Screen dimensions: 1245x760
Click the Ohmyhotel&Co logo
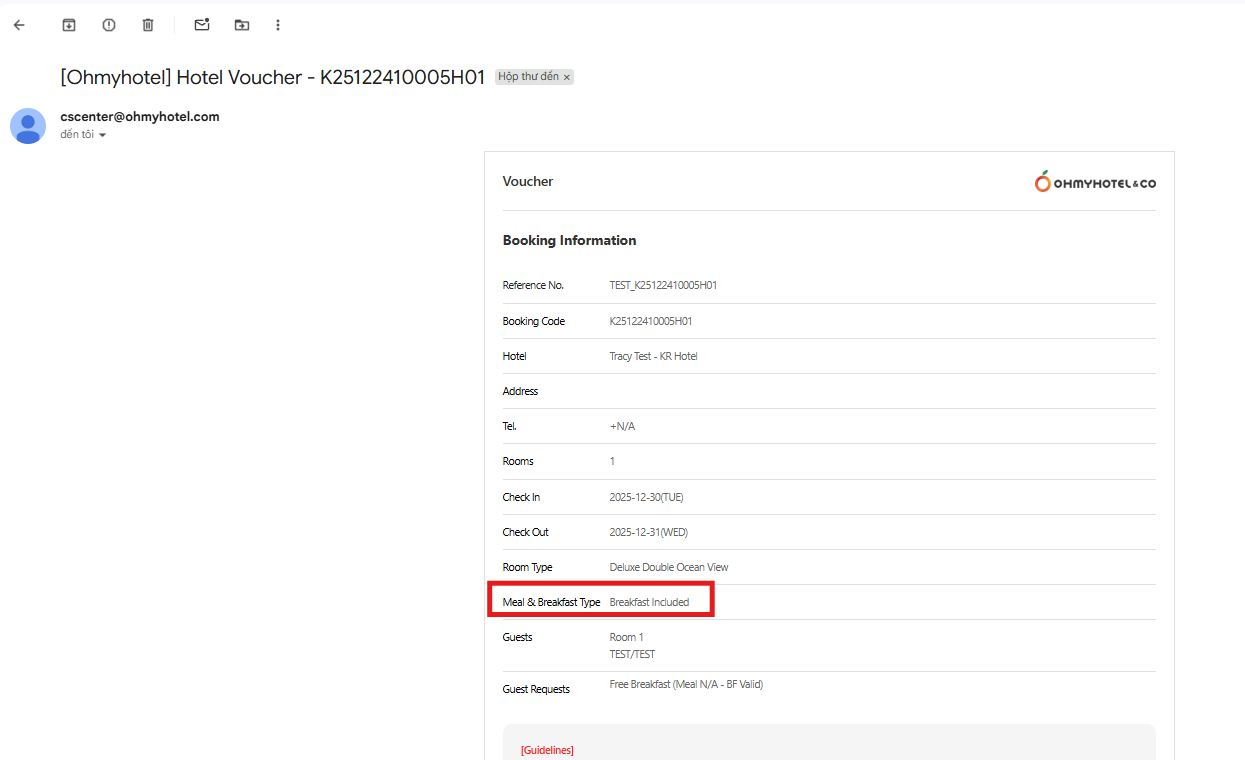(x=1095, y=182)
